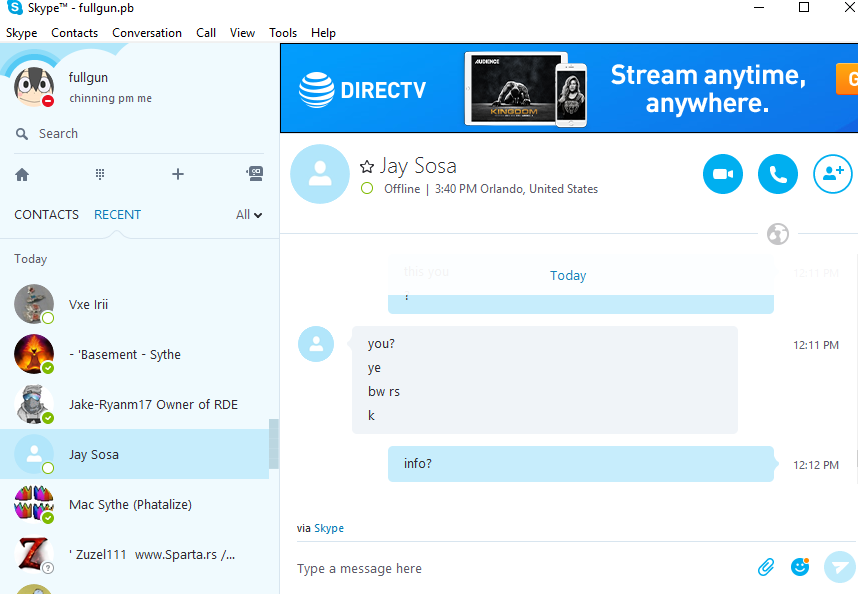Click the mood message 'chinning pm me'
The image size is (858, 594).
click(x=111, y=98)
